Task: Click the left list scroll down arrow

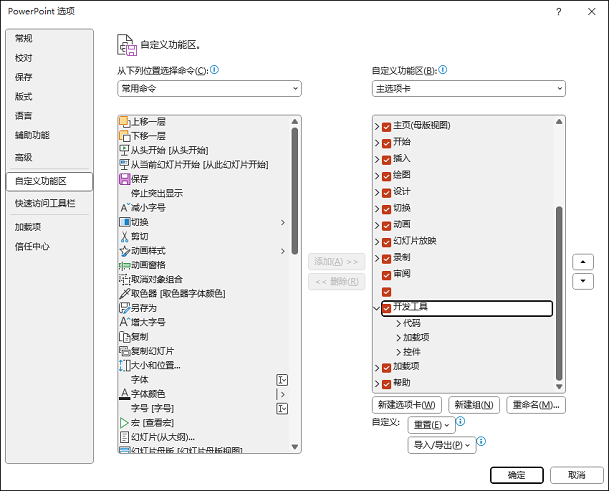Action: point(295,447)
